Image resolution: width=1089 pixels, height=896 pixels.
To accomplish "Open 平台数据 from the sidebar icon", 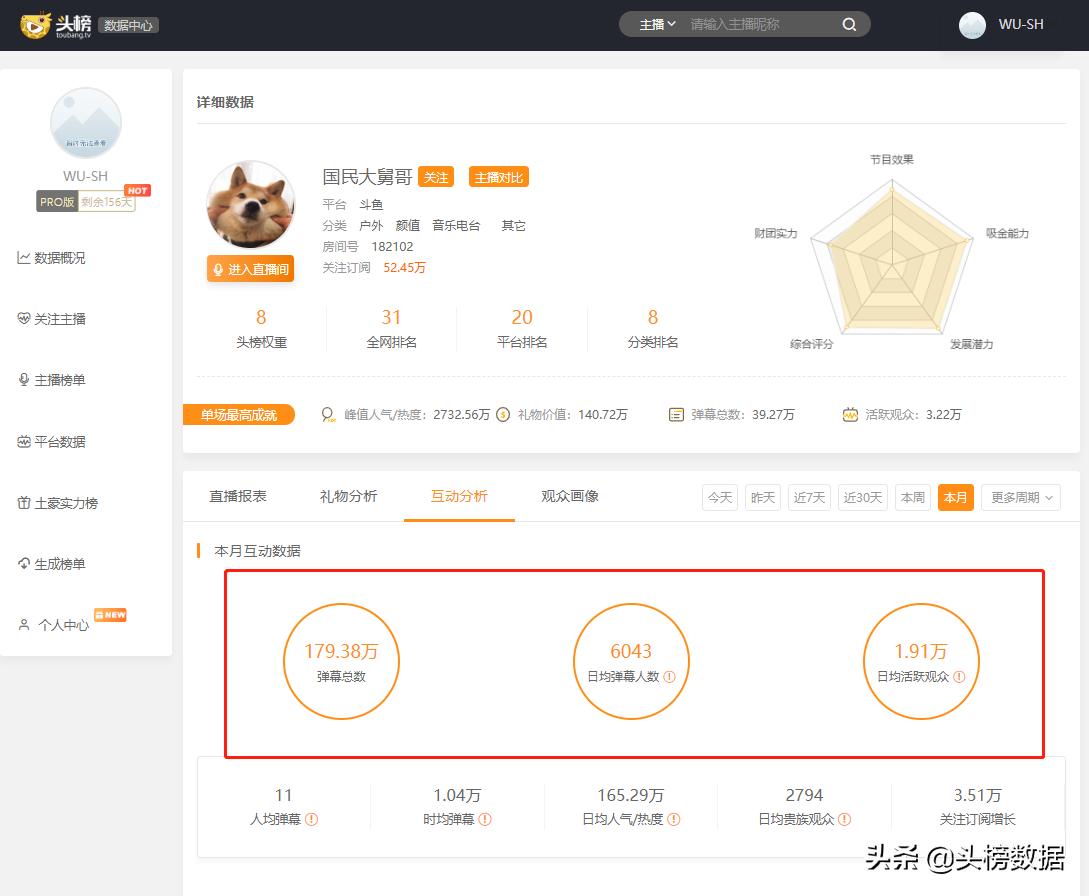I will 22,441.
